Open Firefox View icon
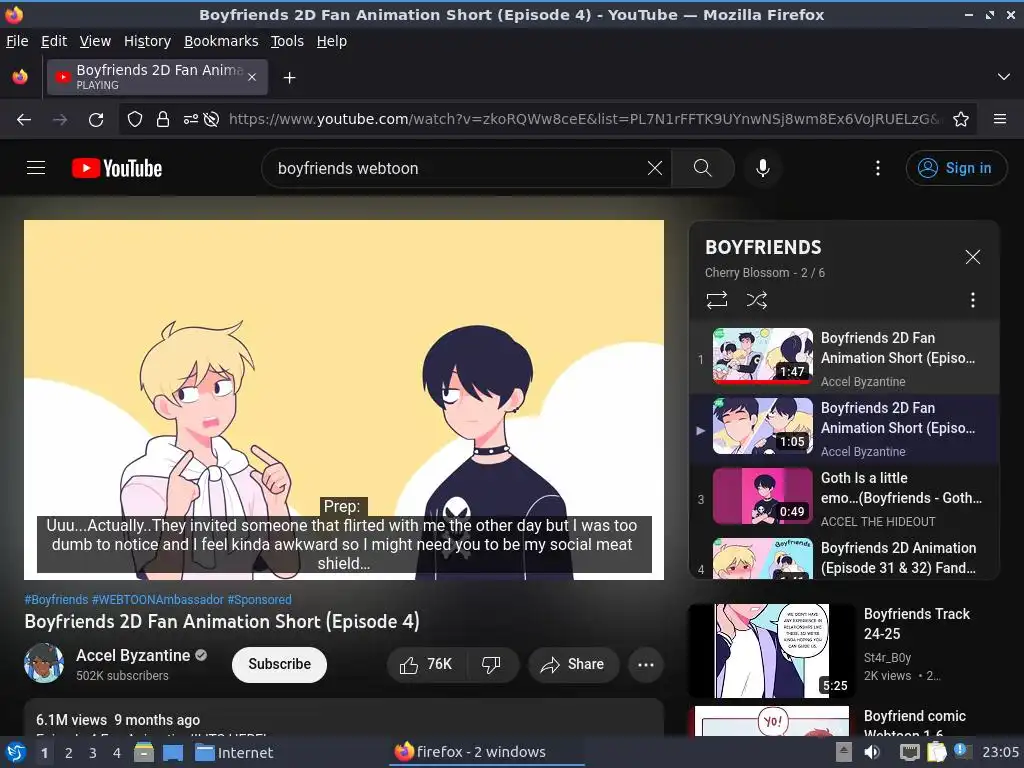The width and height of the screenshot is (1024, 768). pos(20,77)
